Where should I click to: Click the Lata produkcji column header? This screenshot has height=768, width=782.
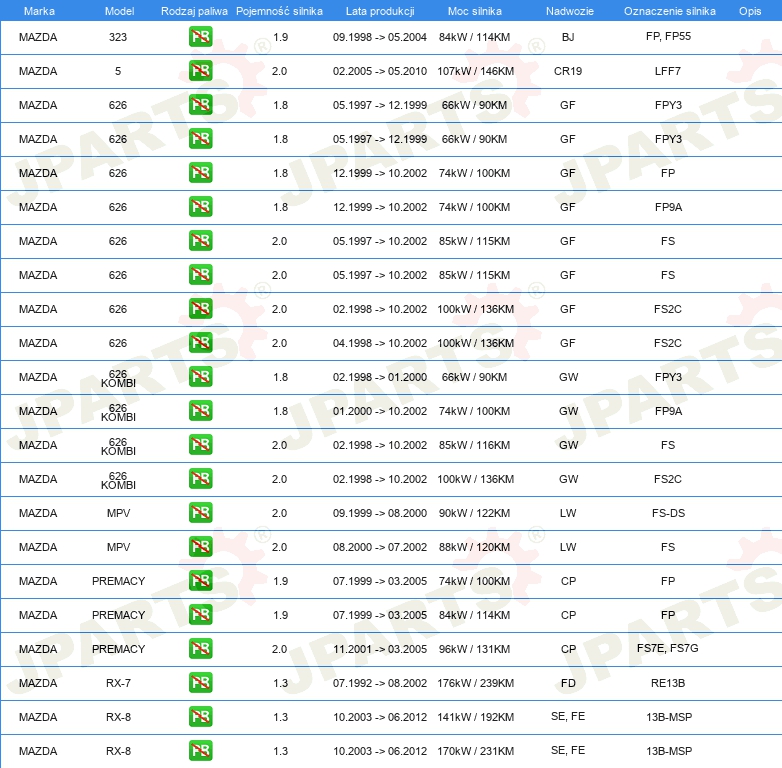(x=380, y=11)
